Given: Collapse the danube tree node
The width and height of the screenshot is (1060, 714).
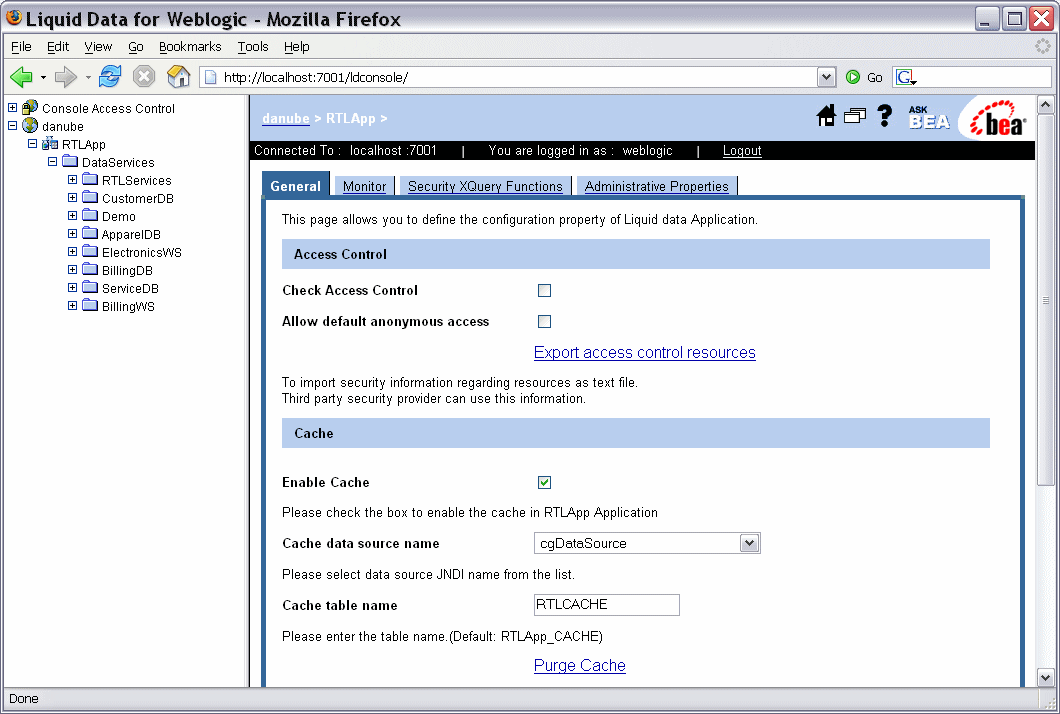Looking at the screenshot, I should [12, 126].
